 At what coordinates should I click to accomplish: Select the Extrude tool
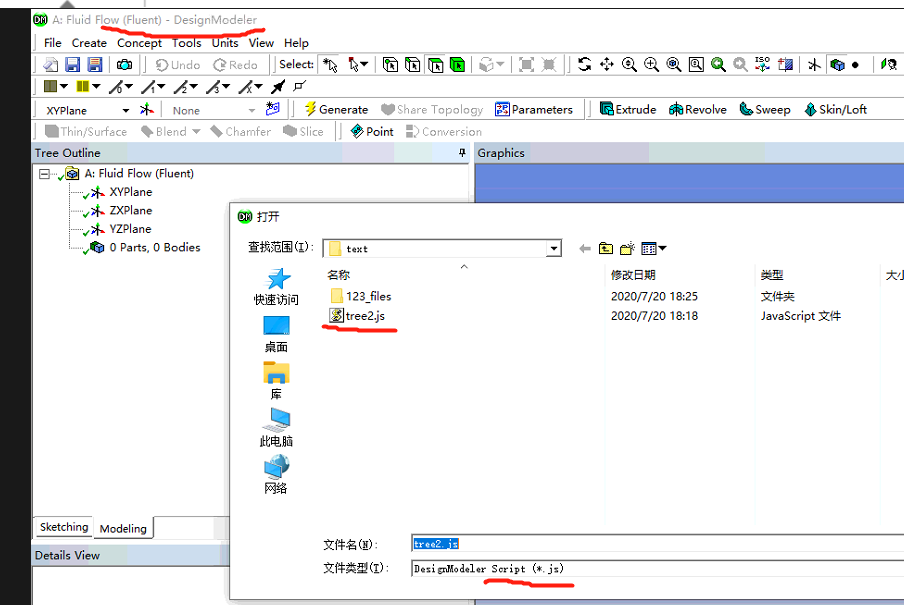point(627,109)
